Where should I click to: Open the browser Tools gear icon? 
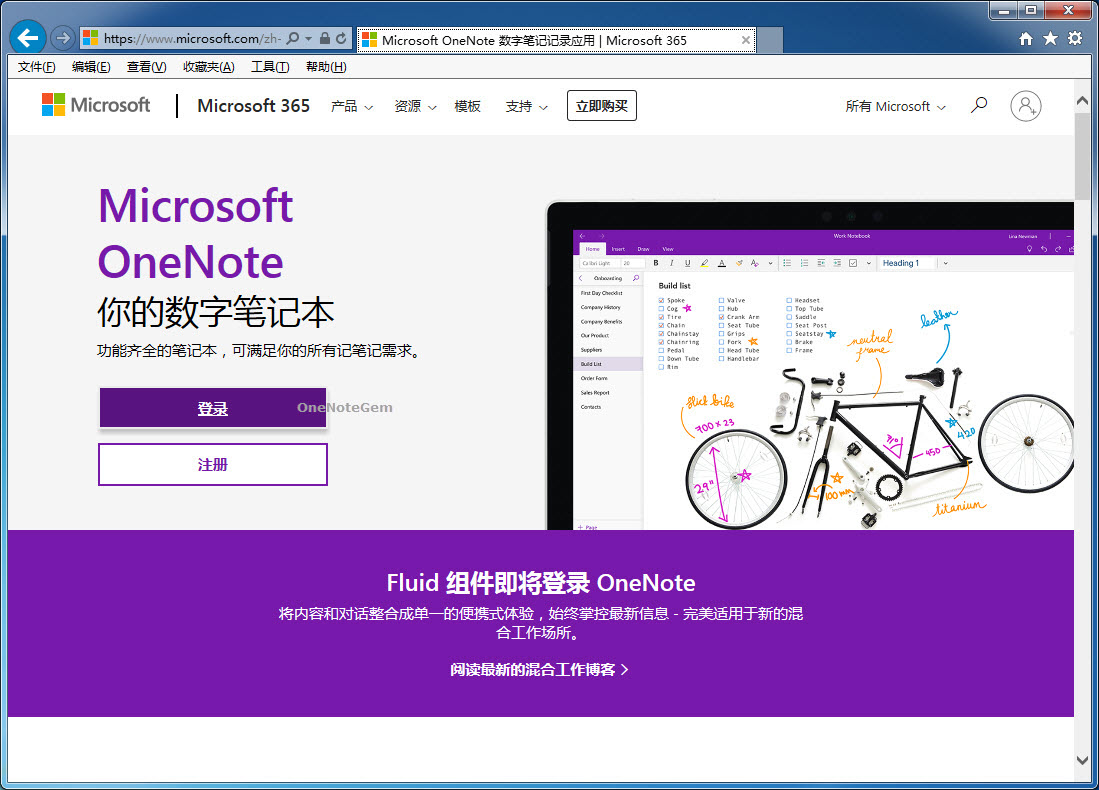pos(1074,39)
